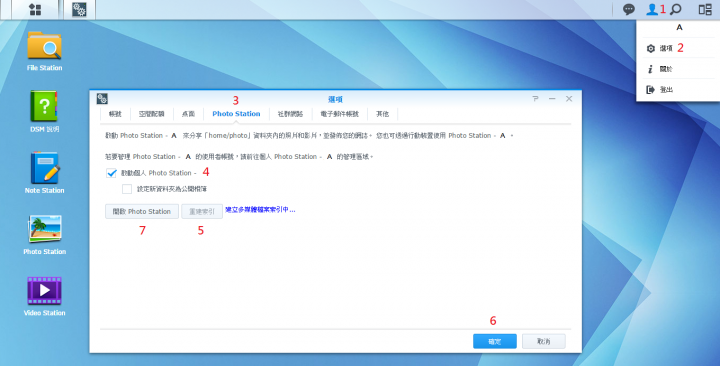The image size is (720, 366).
Task: Select the Photo Station tab
Action: pyautogui.click(x=236, y=114)
